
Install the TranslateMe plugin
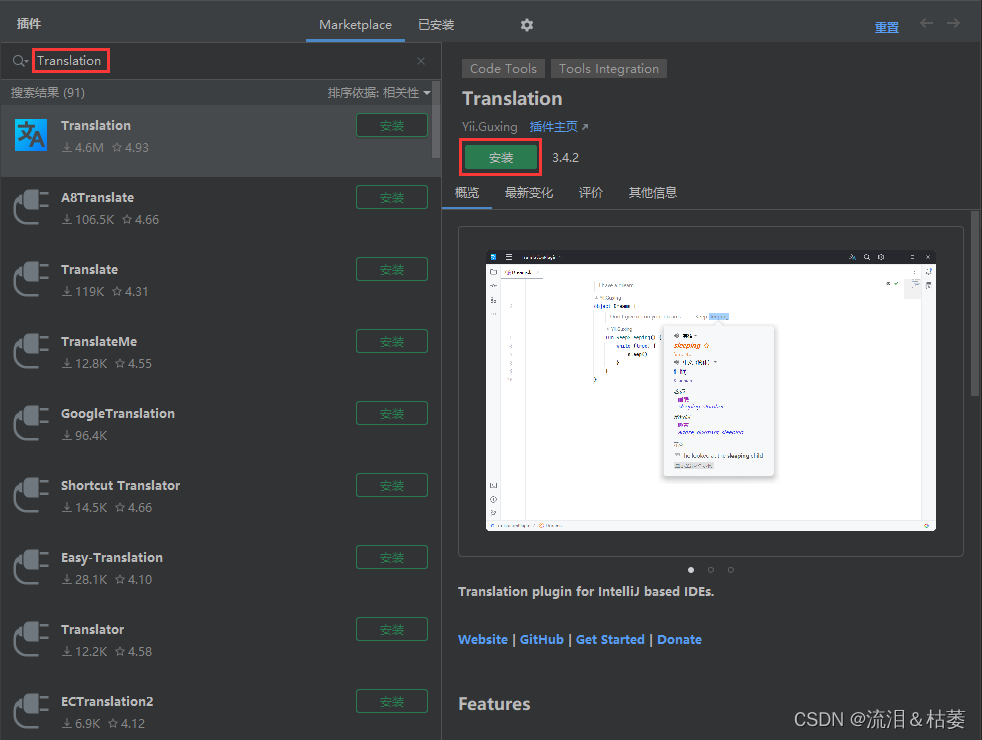(x=392, y=341)
